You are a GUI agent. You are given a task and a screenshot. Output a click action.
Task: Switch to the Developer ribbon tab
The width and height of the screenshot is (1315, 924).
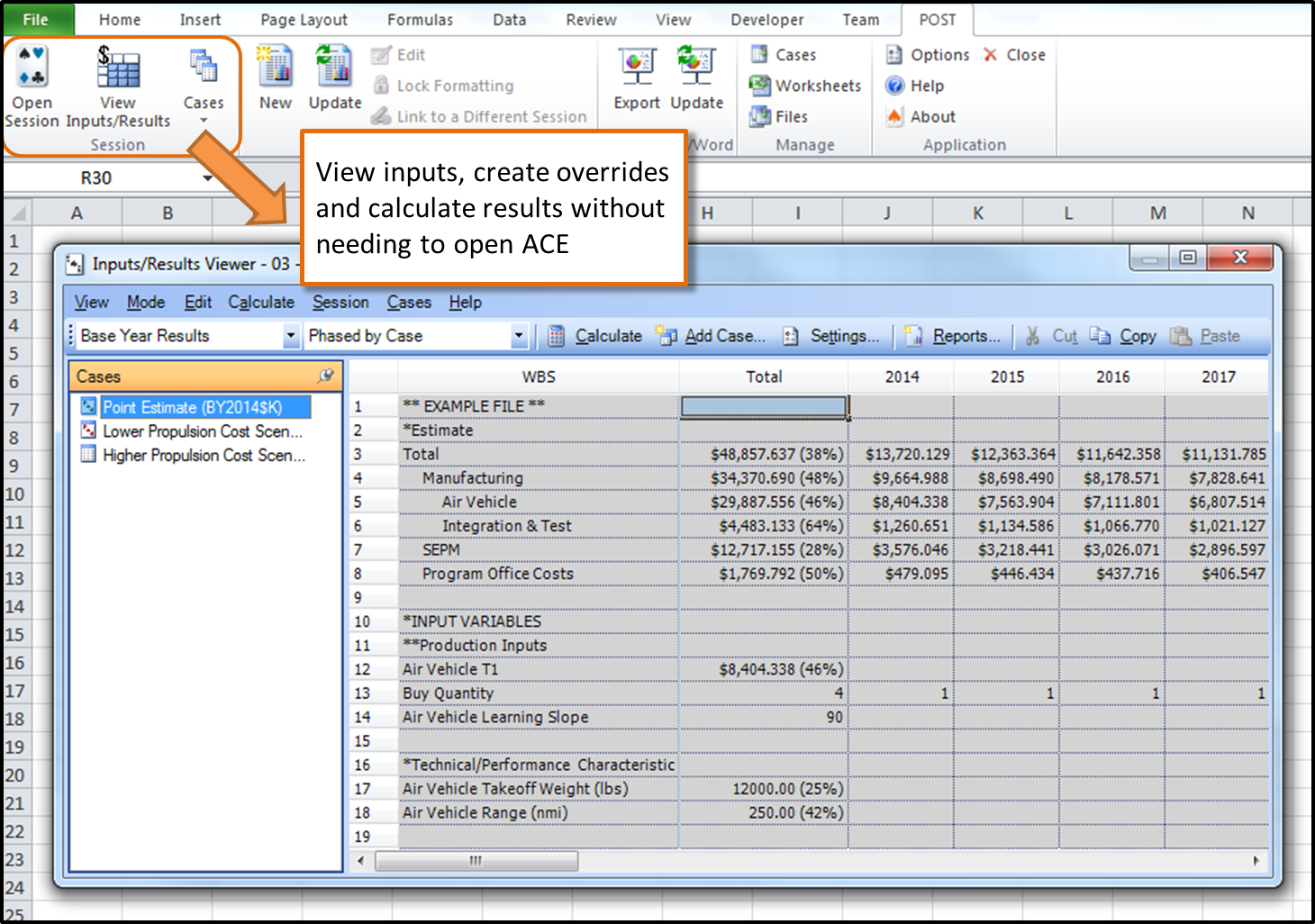pyautogui.click(x=767, y=20)
